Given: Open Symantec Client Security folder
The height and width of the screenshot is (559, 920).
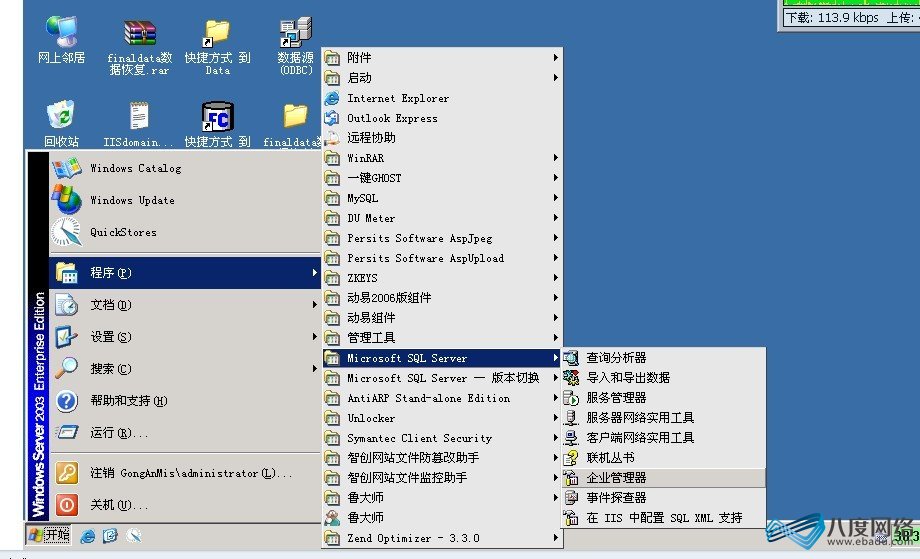Looking at the screenshot, I should [442, 438].
